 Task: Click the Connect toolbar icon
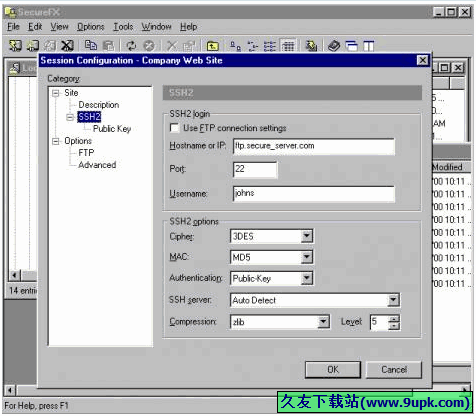[x=15, y=46]
